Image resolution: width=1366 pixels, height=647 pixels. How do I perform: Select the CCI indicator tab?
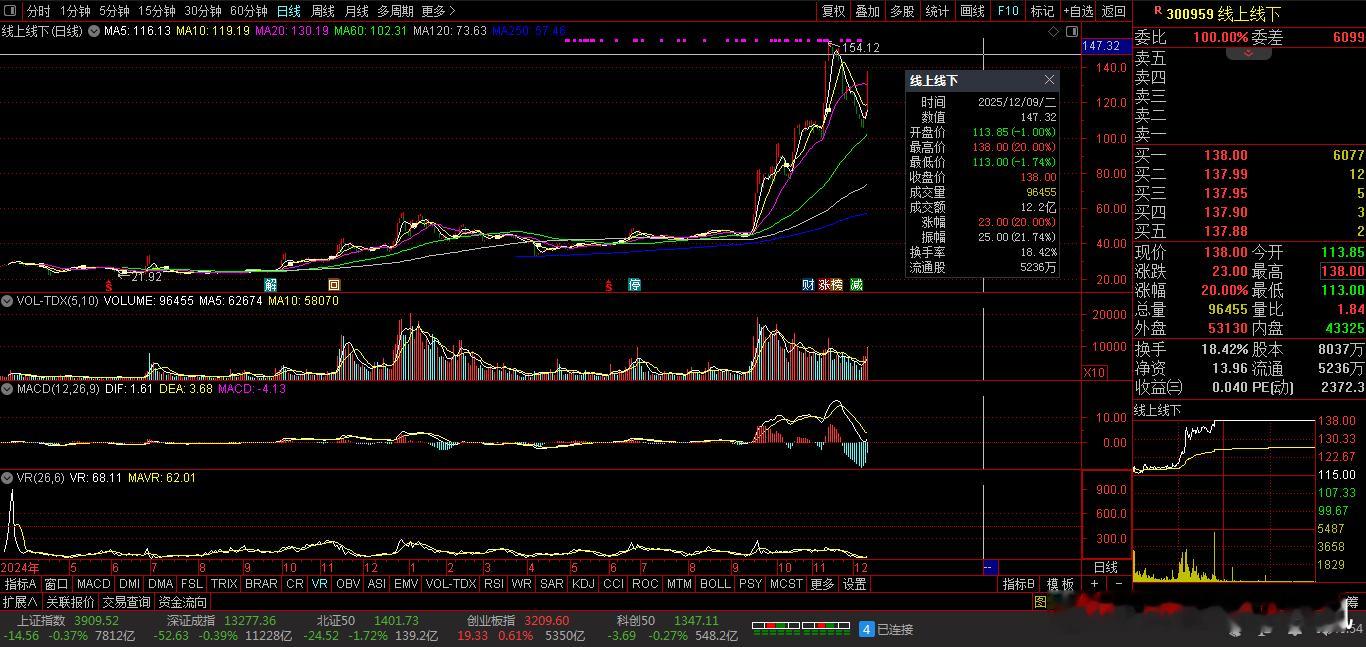(x=613, y=583)
